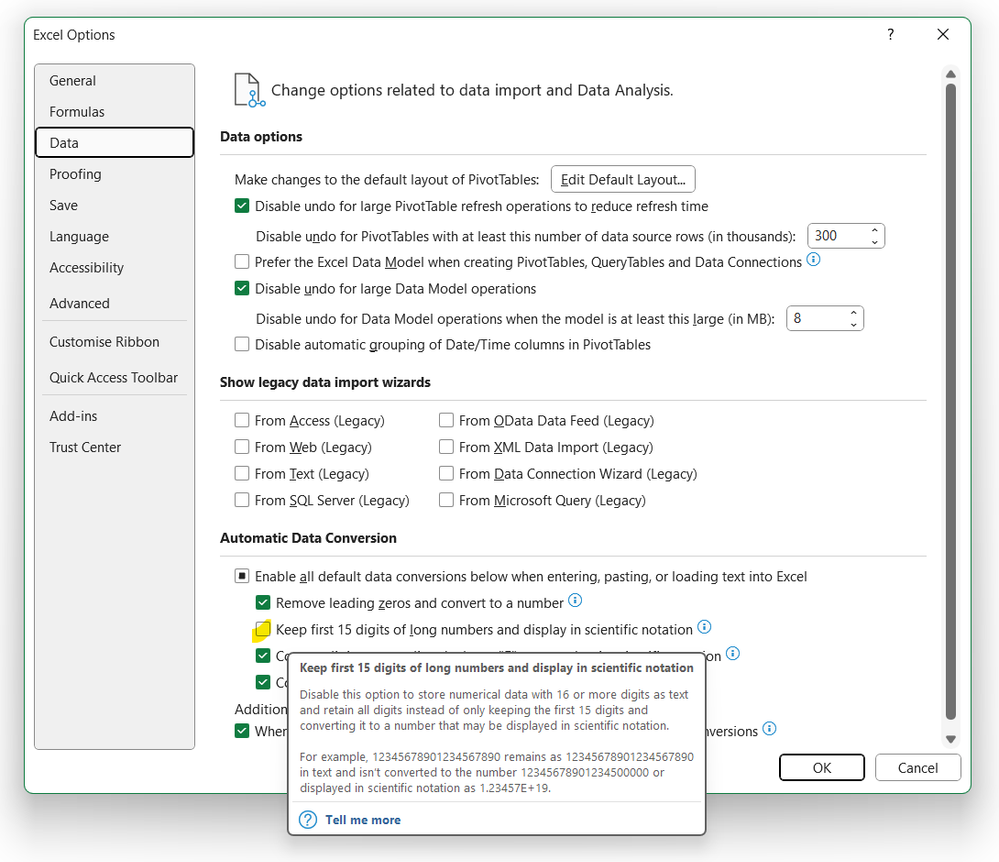Enable From SQL Server (Legacy) wizard
This screenshot has height=862, width=999.
[x=242, y=501]
